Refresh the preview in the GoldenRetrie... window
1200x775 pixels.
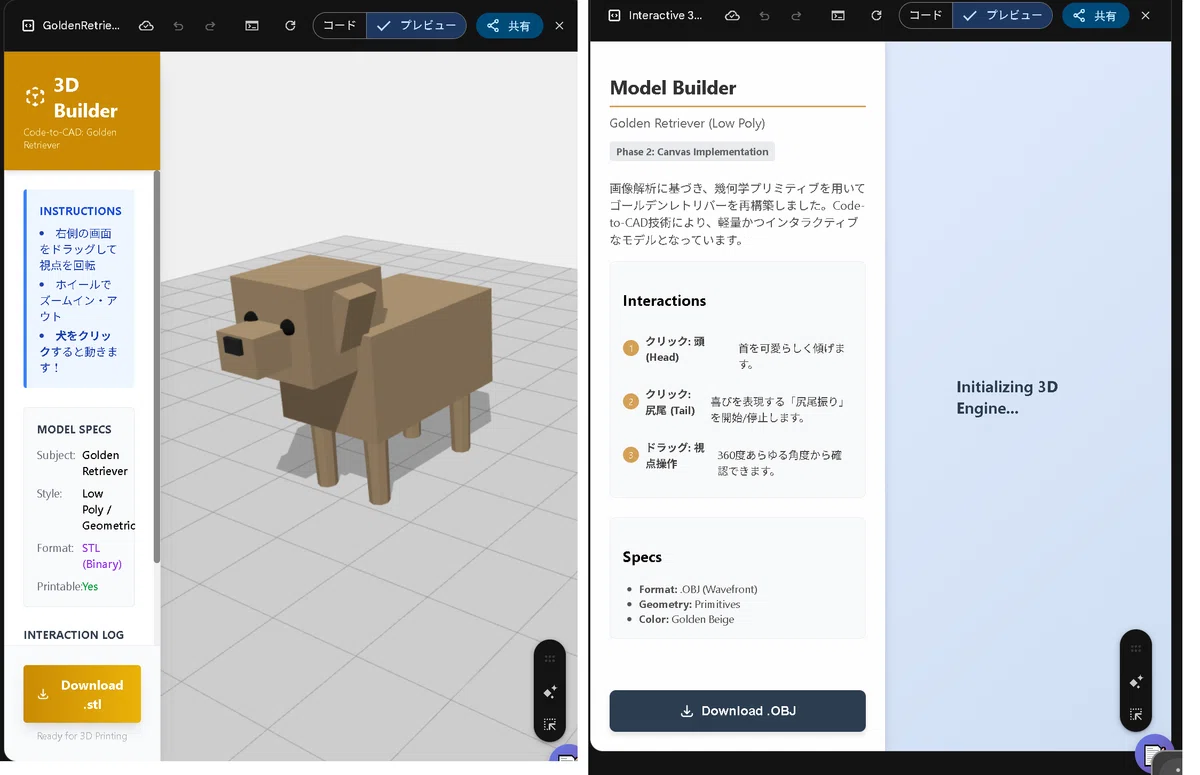290,26
